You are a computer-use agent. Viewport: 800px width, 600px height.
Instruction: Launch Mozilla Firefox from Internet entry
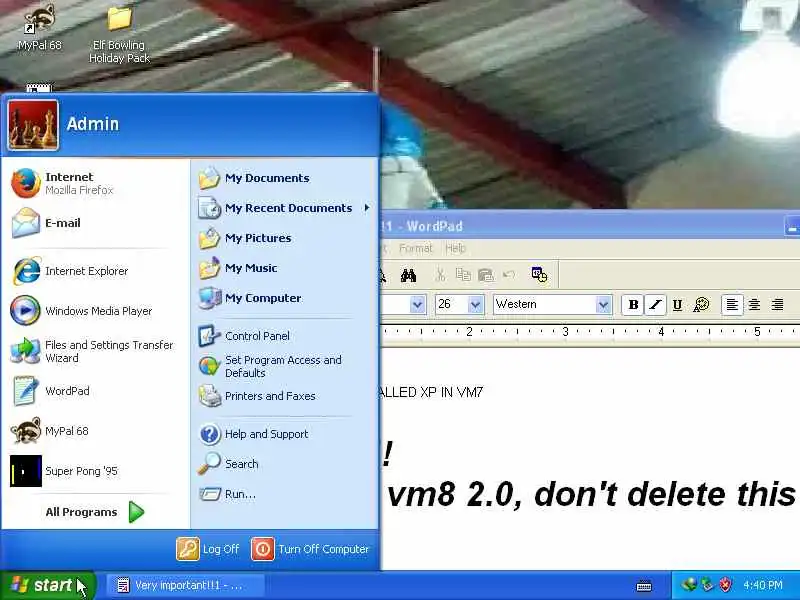95,183
